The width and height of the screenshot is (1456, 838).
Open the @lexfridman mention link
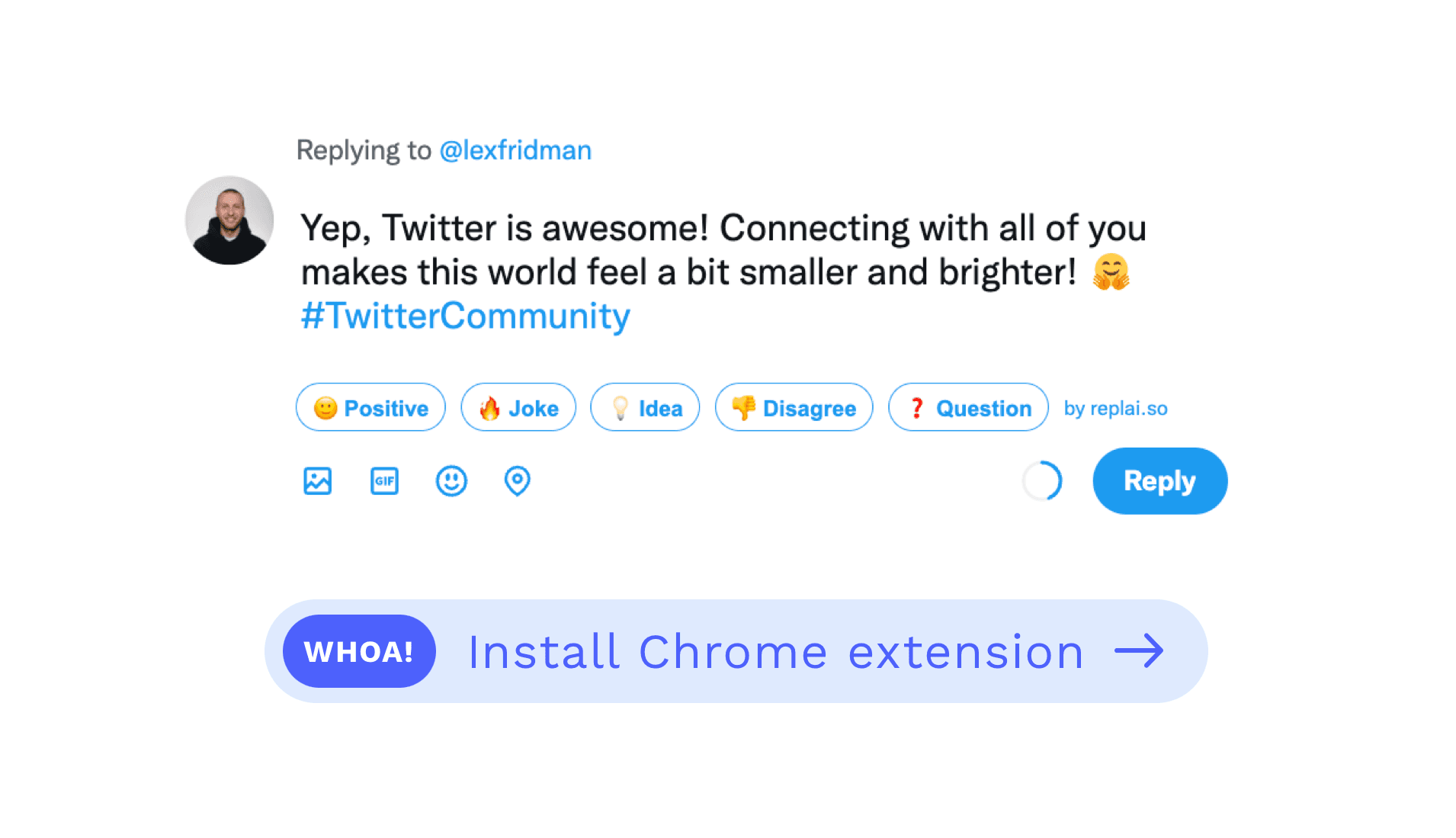(515, 150)
